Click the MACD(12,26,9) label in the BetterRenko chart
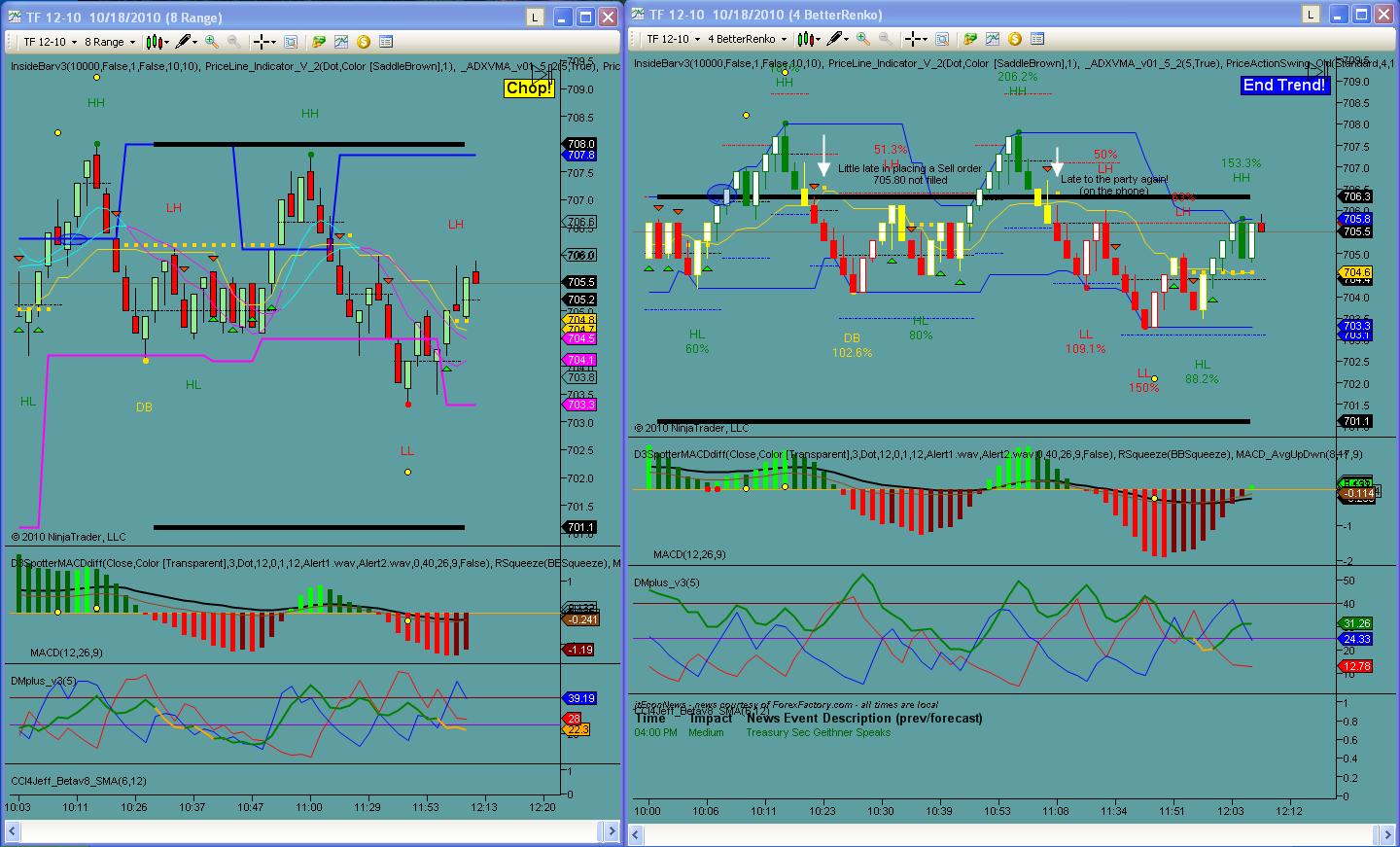 point(689,554)
